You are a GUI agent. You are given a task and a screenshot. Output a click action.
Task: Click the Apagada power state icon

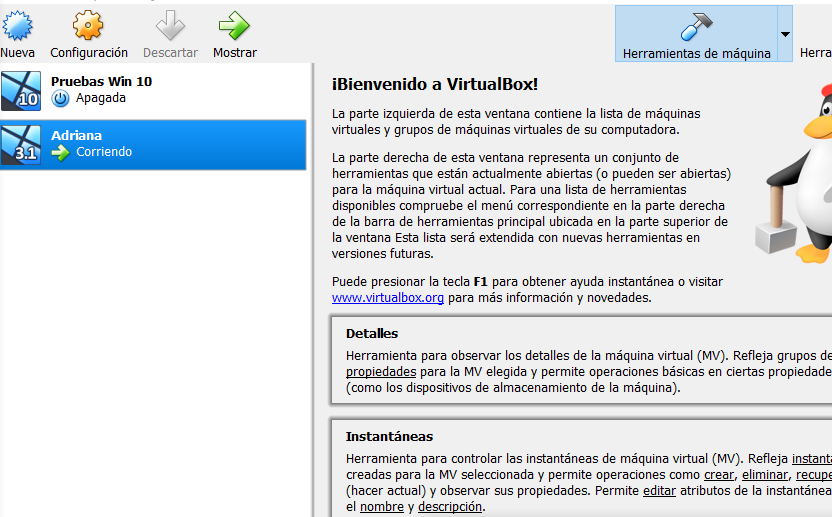pyautogui.click(x=60, y=99)
